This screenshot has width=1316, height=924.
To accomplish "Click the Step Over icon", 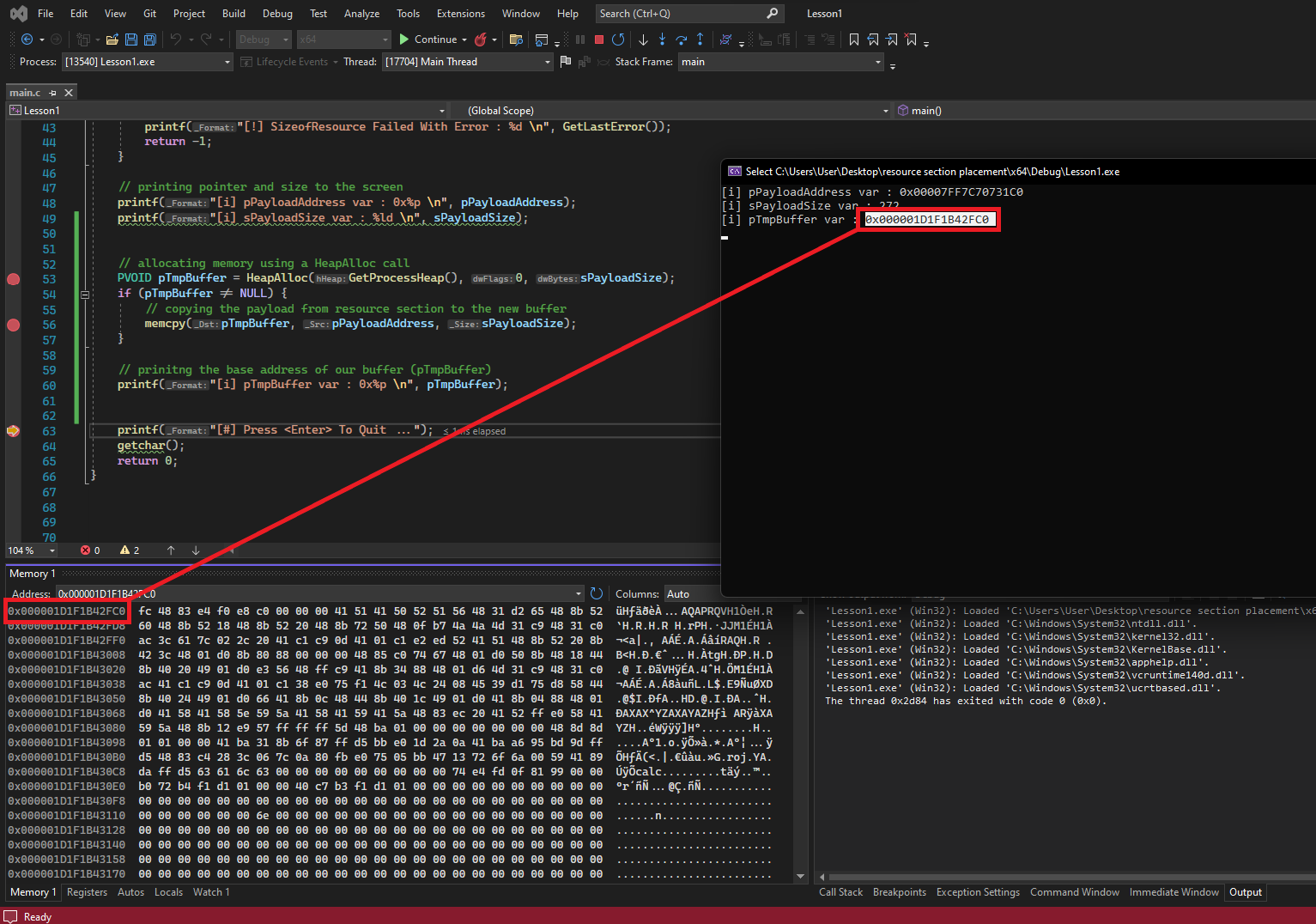I will click(681, 40).
